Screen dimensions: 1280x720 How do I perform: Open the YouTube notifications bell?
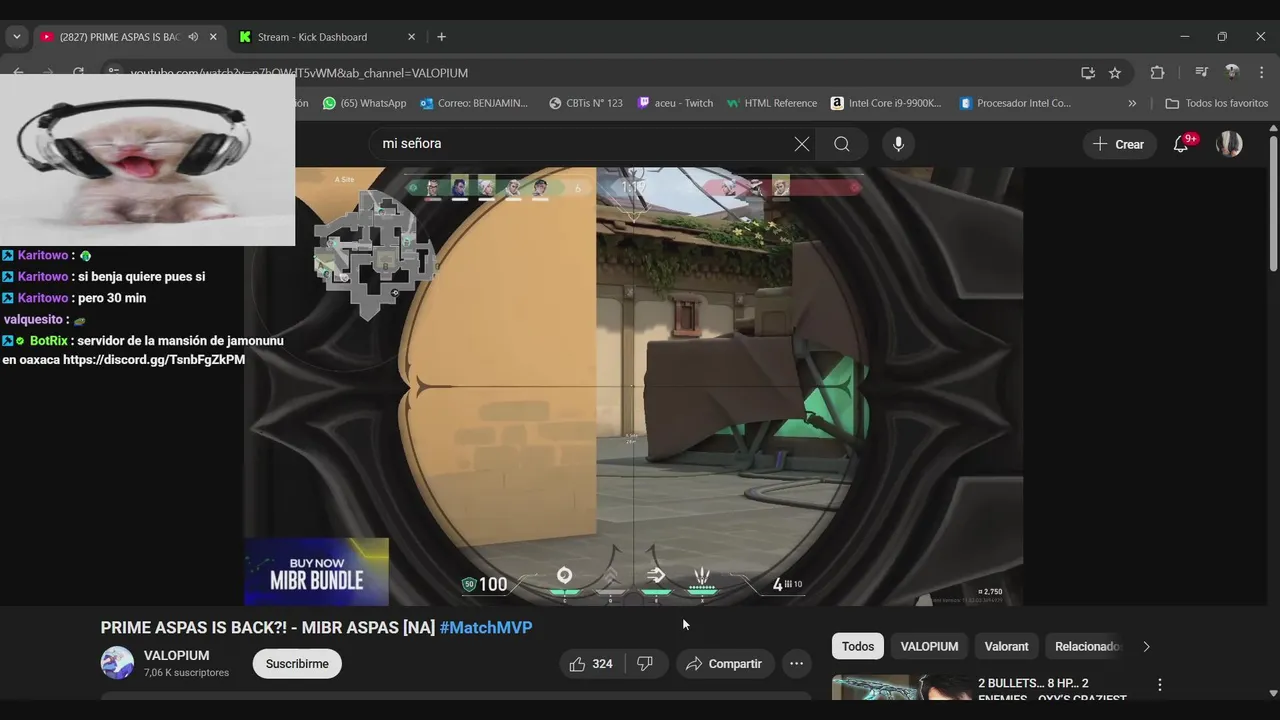1181,144
